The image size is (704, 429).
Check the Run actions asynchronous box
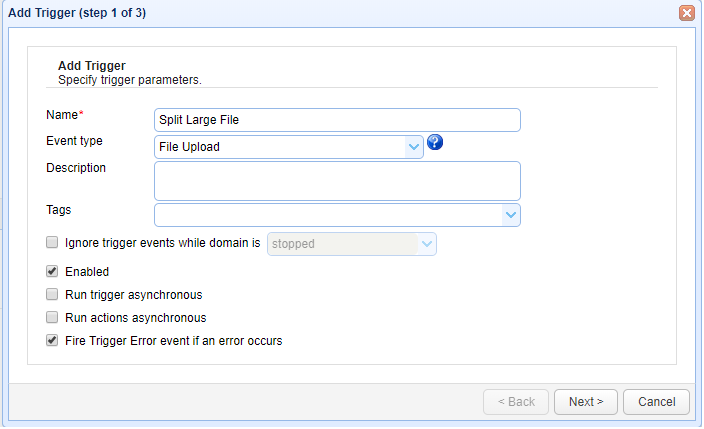pos(52,318)
